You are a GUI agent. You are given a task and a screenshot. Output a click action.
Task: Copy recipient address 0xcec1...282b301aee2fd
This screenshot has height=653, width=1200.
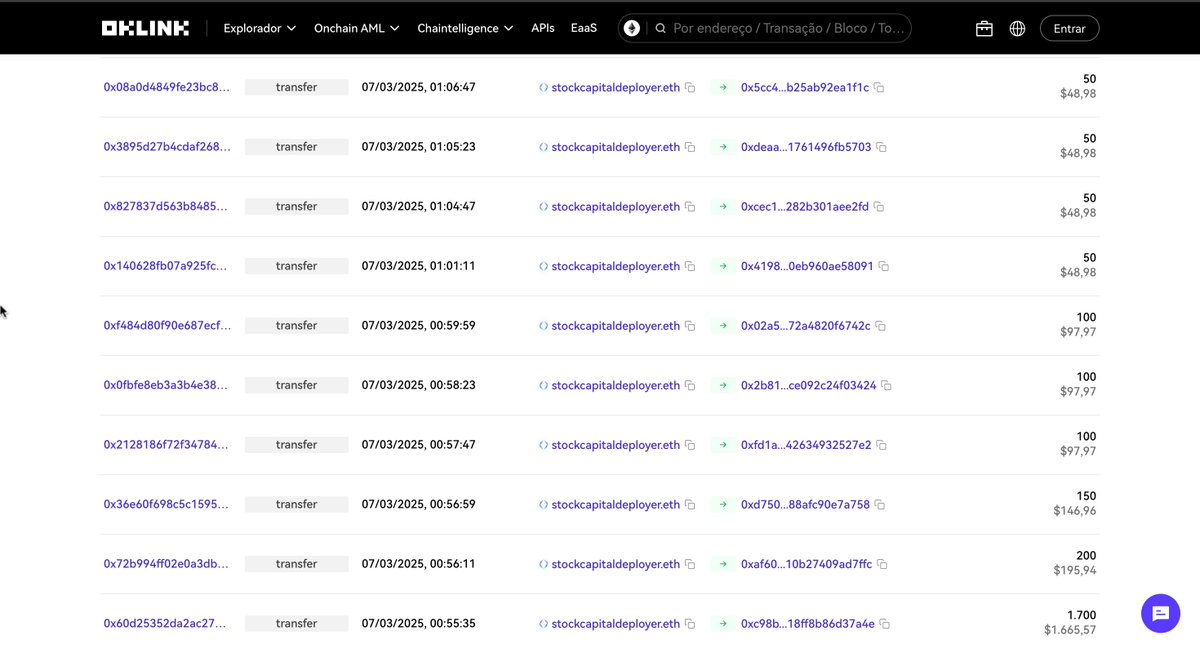[879, 207]
